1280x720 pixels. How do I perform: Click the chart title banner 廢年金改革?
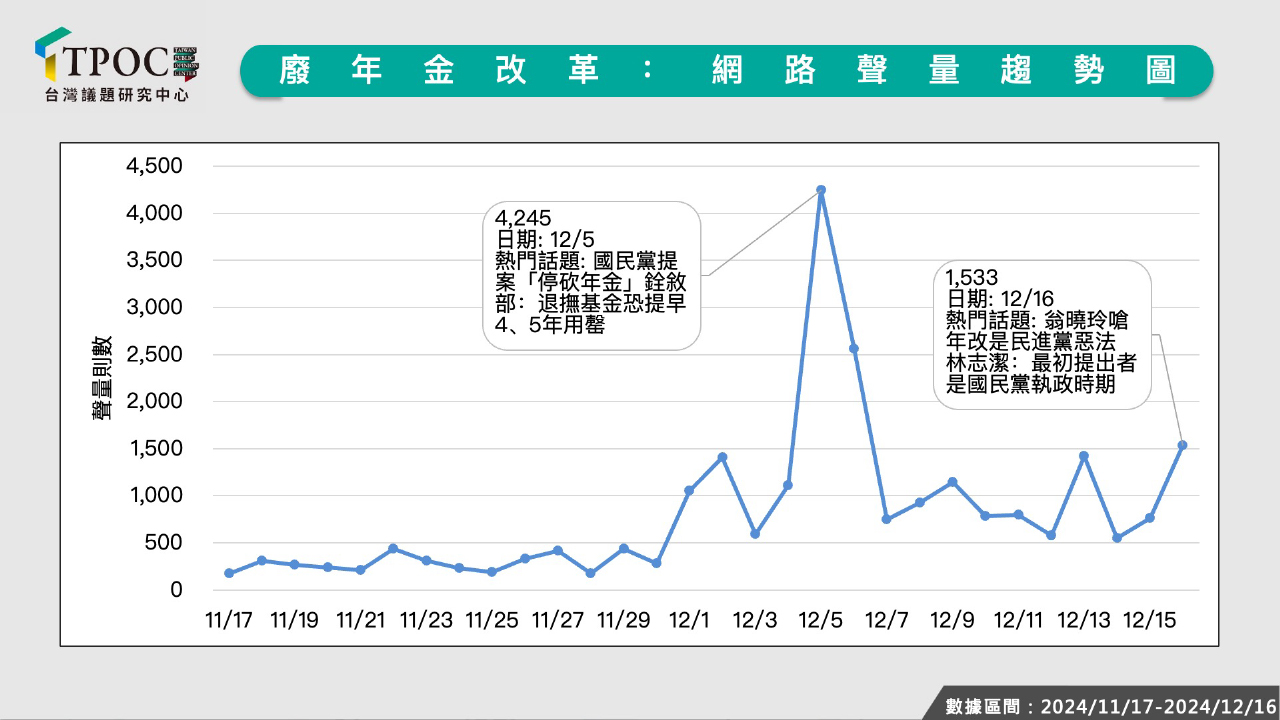point(726,71)
